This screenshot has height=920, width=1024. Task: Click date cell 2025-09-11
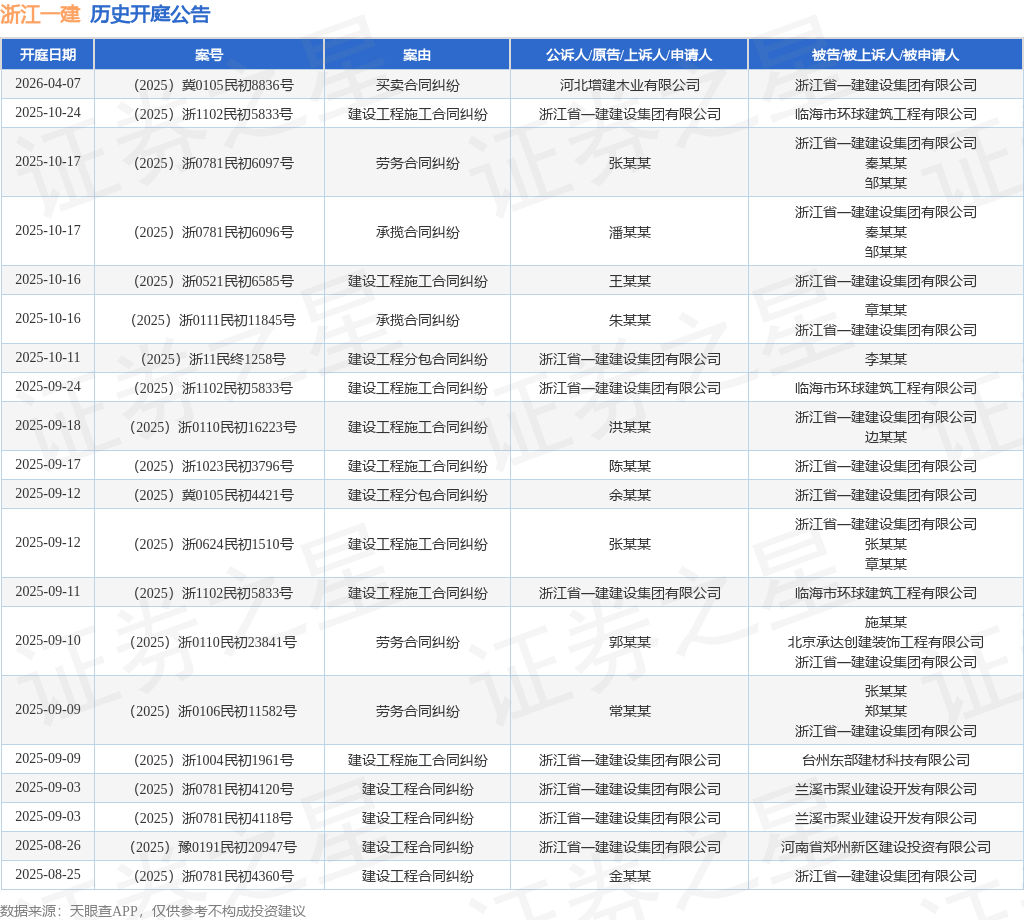pos(48,592)
